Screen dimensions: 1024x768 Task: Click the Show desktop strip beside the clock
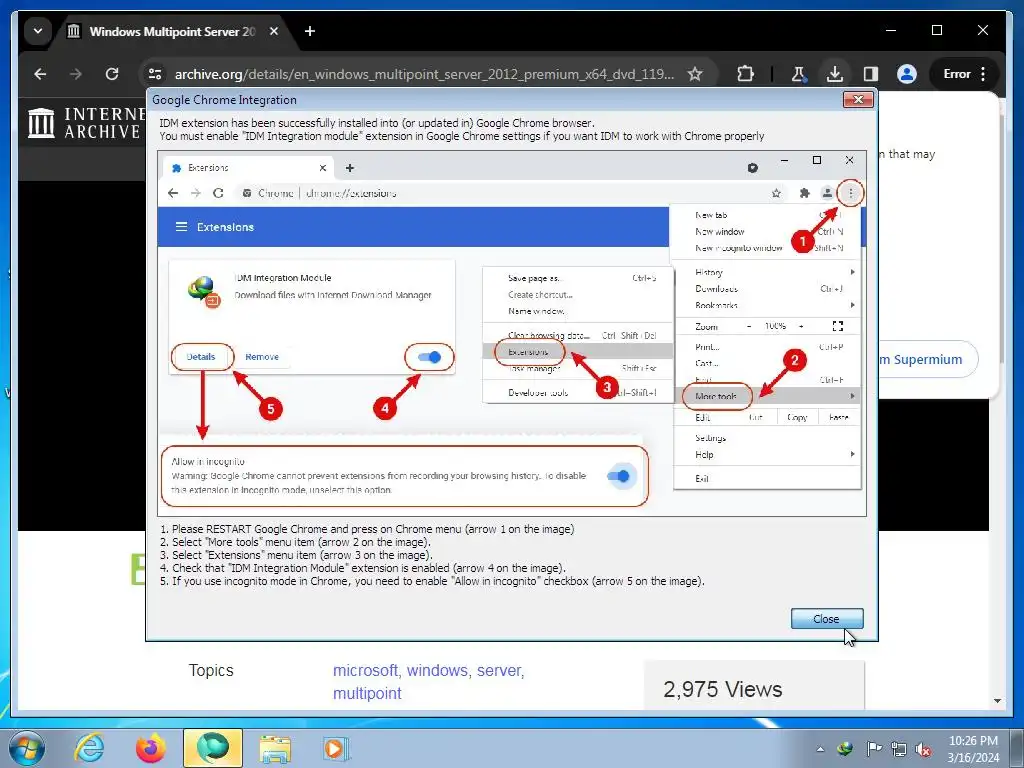pos(1017,748)
